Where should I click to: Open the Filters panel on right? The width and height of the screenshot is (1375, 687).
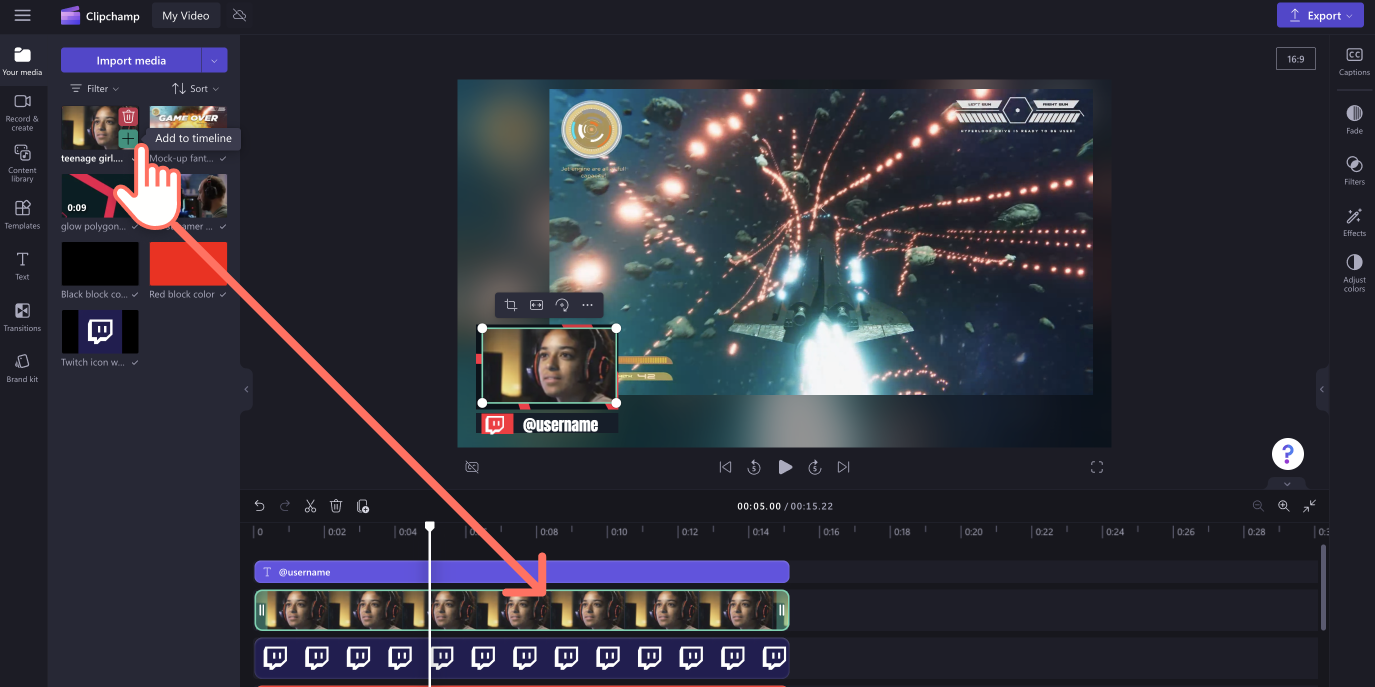pyautogui.click(x=1354, y=170)
